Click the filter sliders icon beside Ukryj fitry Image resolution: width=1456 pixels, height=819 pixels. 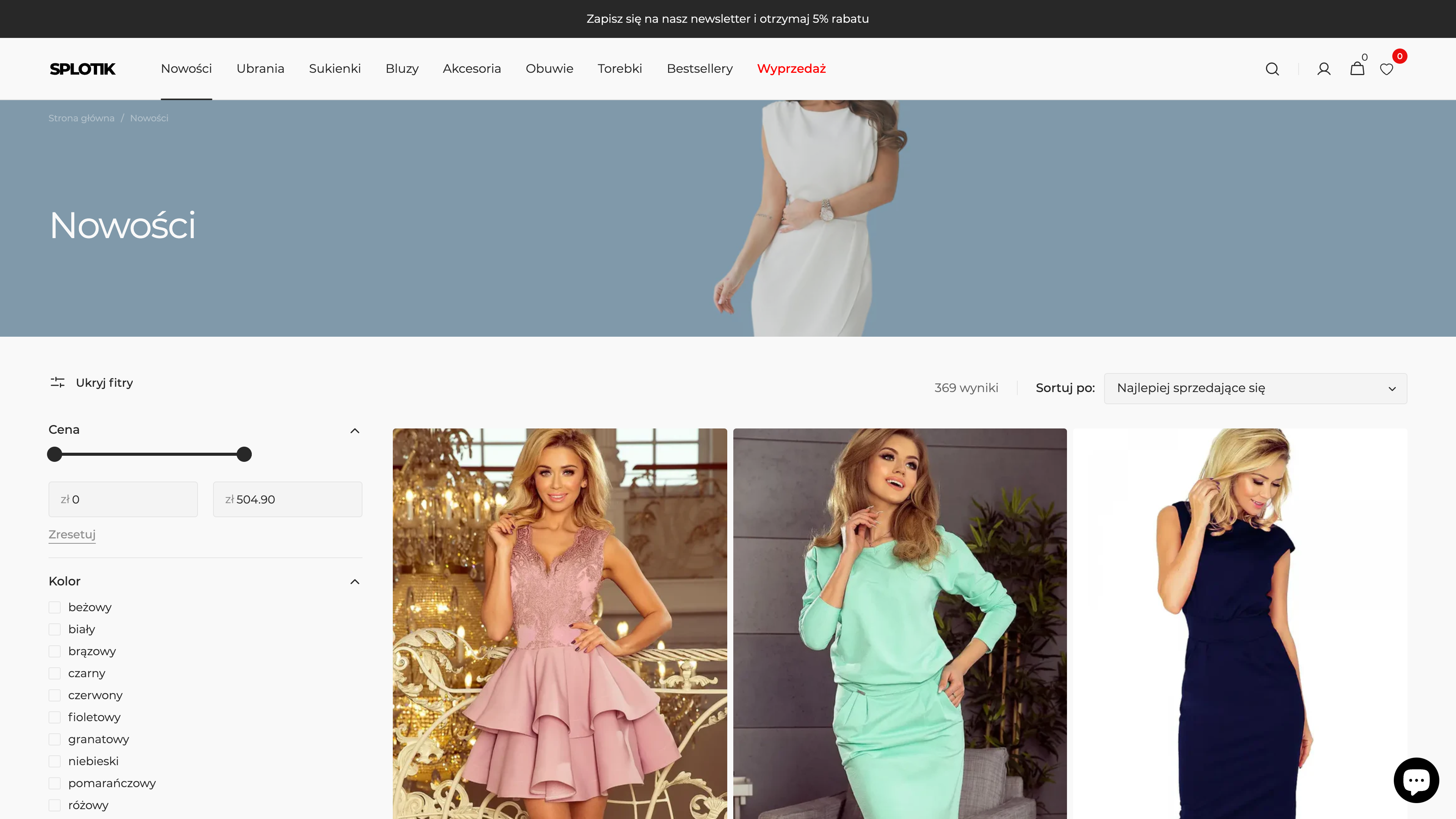click(x=58, y=383)
